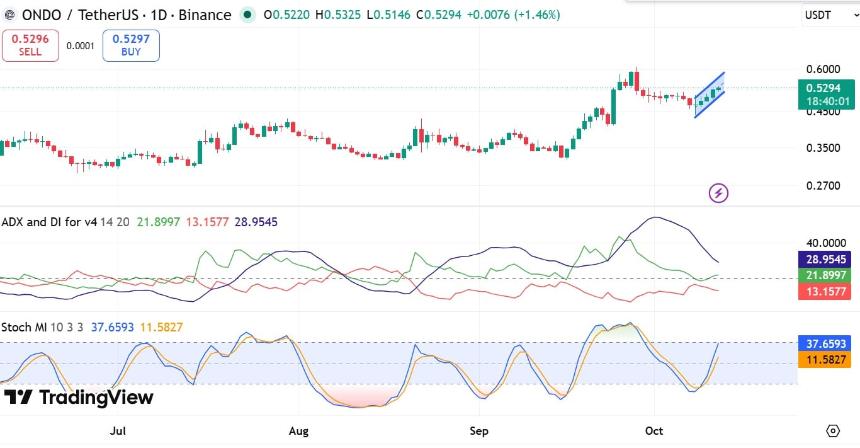Click orange Stoch value tag 11.5827

pos(825,360)
